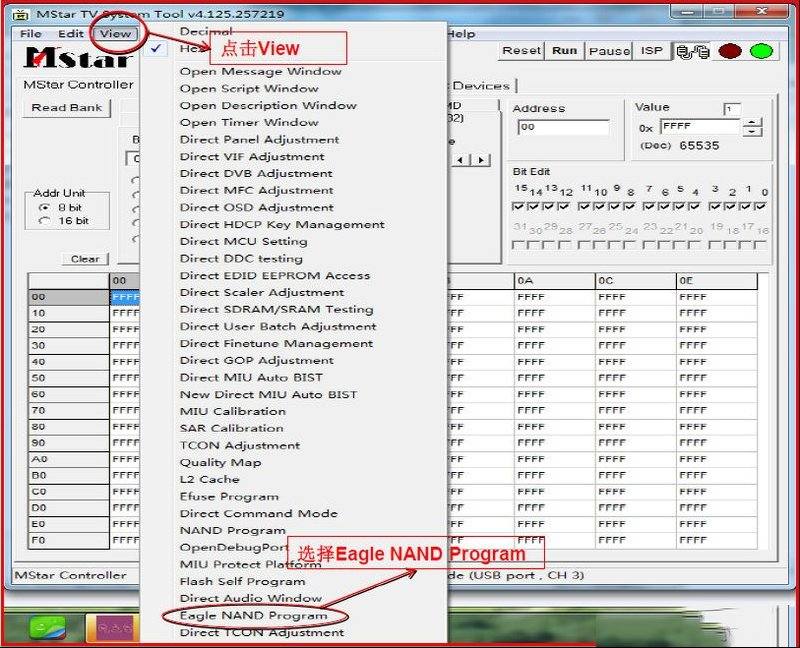The width and height of the screenshot is (800, 648).
Task: Open Direct HDCP Key Management
Action: pyautogui.click(x=282, y=225)
